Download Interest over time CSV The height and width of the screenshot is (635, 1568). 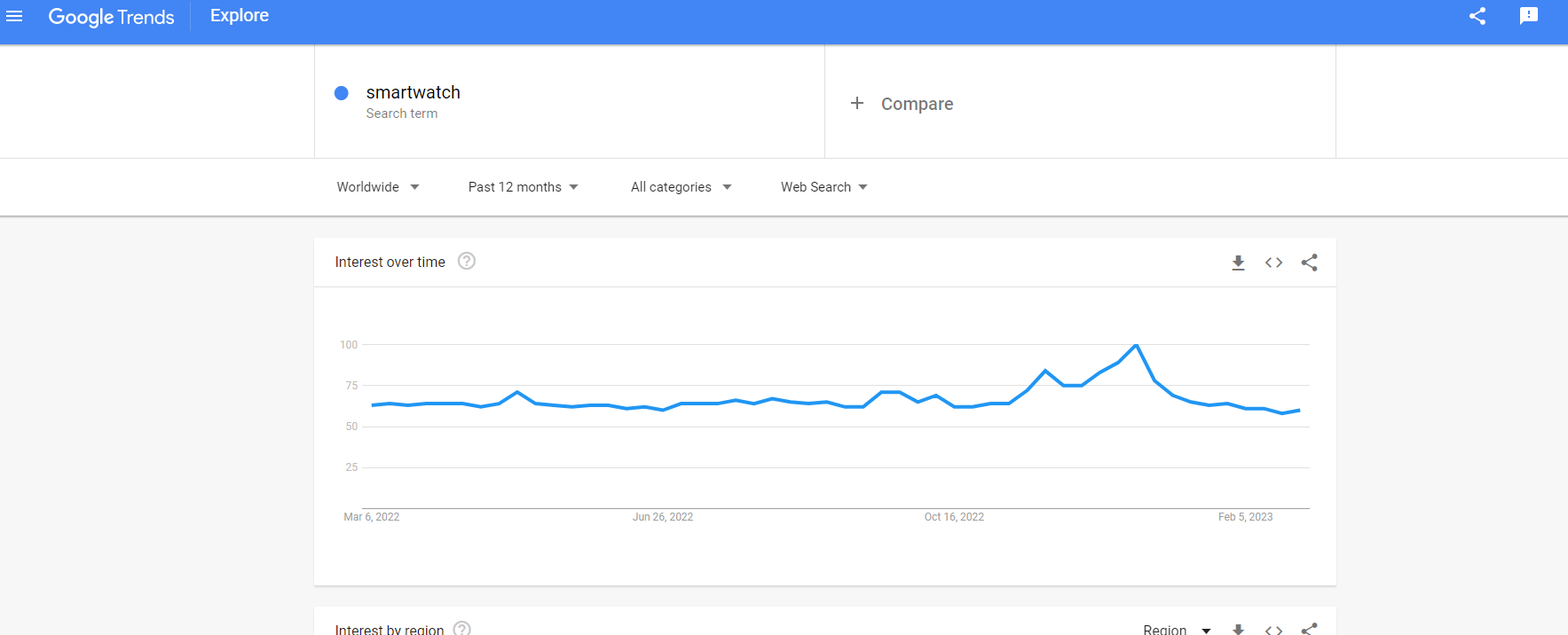coord(1238,263)
